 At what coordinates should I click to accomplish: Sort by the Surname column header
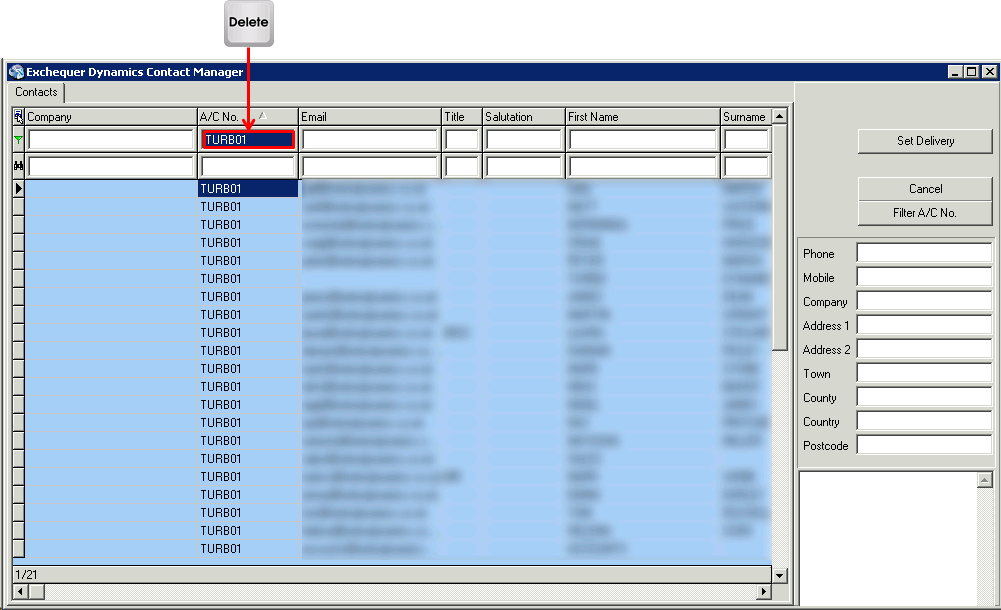coord(746,117)
